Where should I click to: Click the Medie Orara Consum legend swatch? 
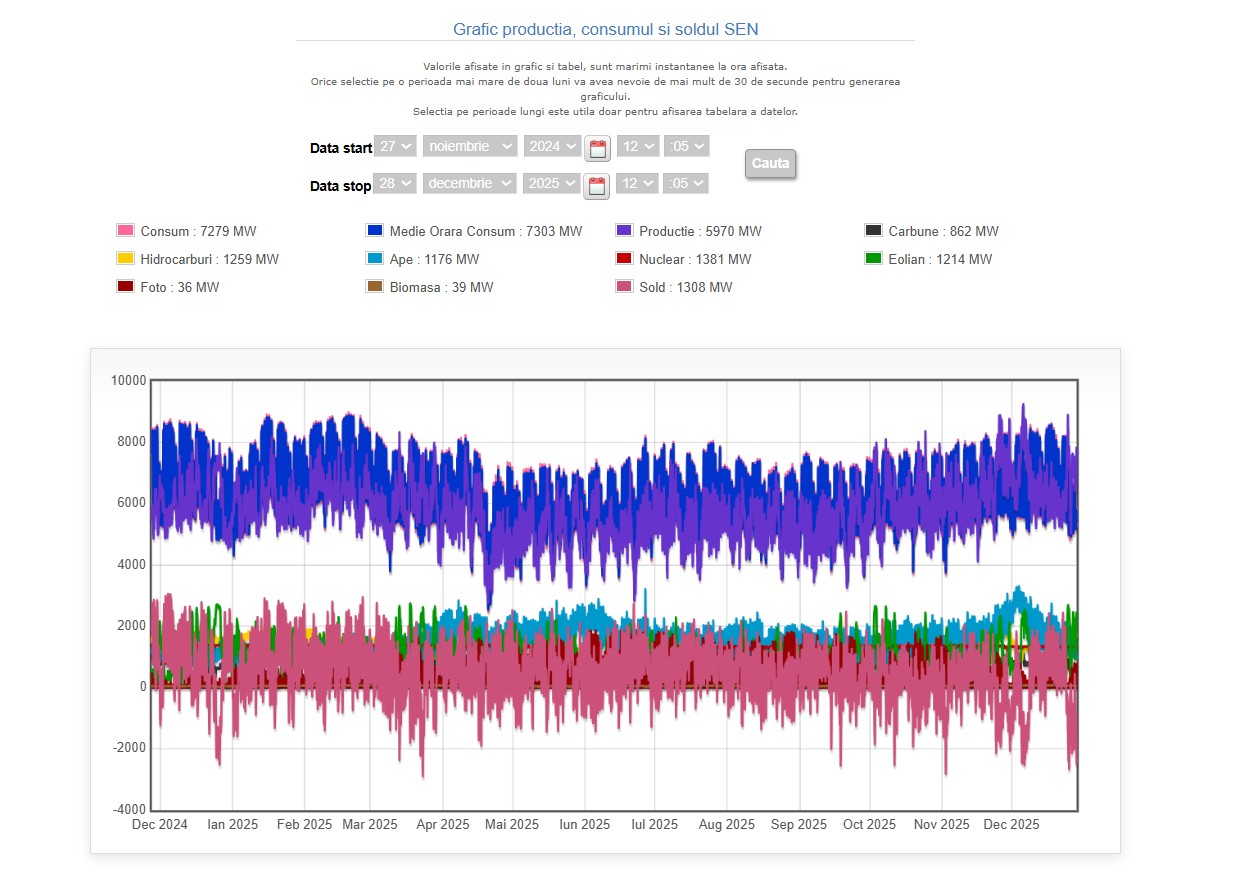(x=375, y=231)
